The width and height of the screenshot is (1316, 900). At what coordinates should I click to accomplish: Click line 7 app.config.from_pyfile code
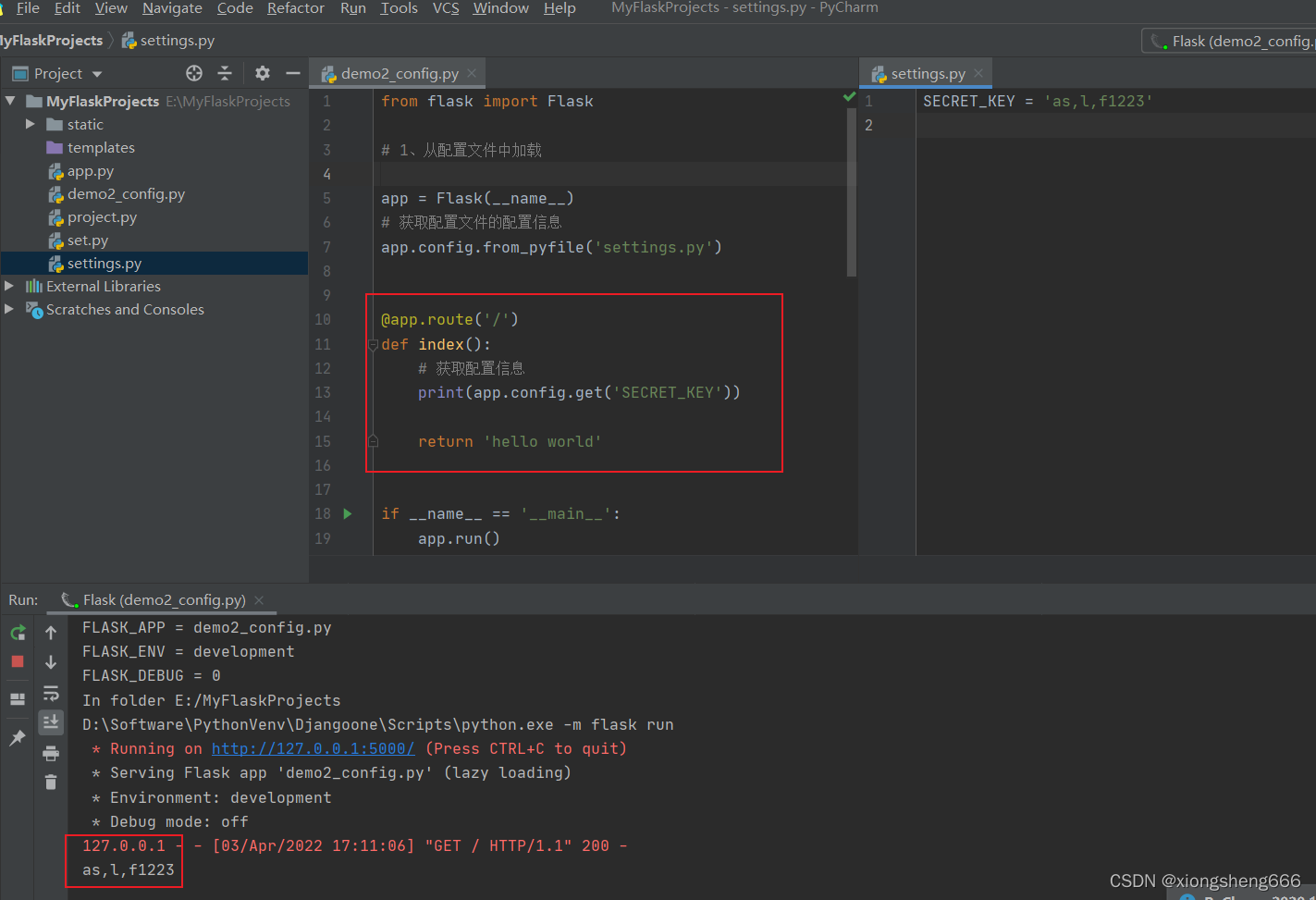click(x=551, y=247)
